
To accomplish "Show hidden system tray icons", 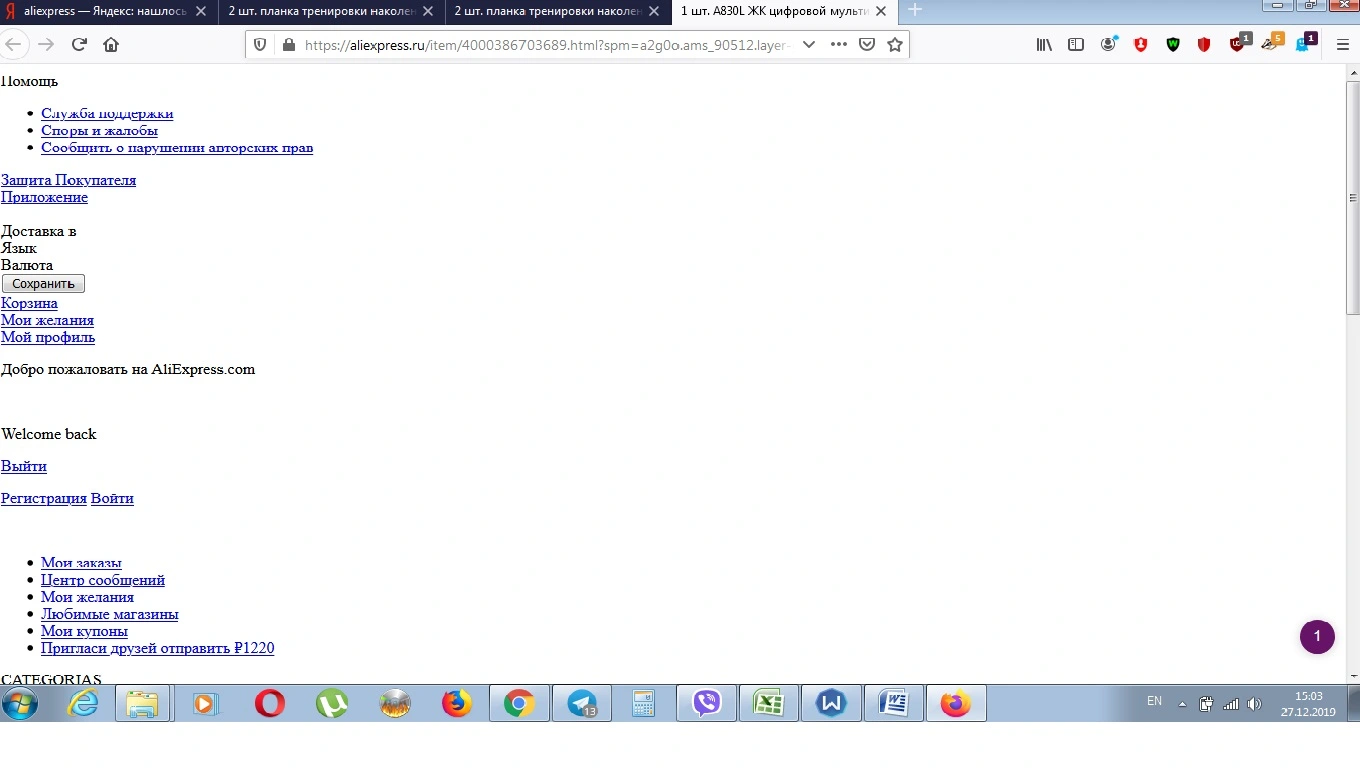I will click(1182, 704).
